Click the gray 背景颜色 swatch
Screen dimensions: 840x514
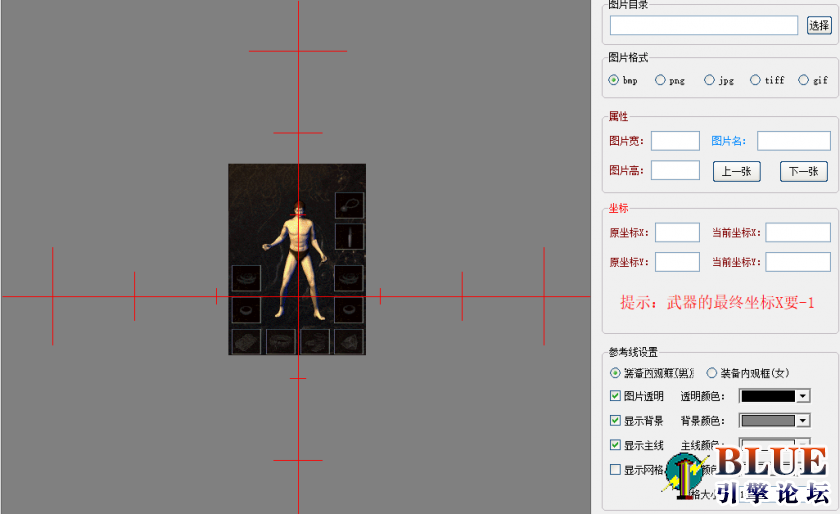click(768, 421)
